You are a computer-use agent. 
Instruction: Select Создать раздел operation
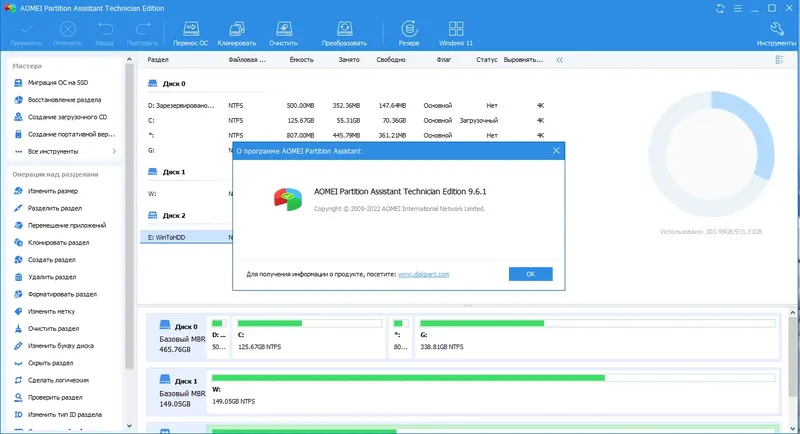(x=52, y=260)
